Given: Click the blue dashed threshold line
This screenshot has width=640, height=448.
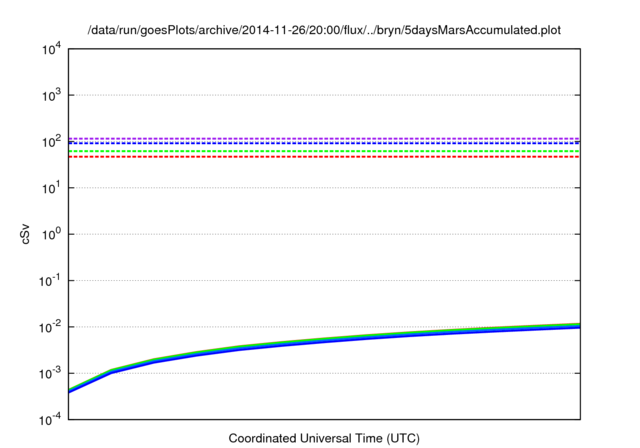Looking at the screenshot, I should click(x=324, y=143).
